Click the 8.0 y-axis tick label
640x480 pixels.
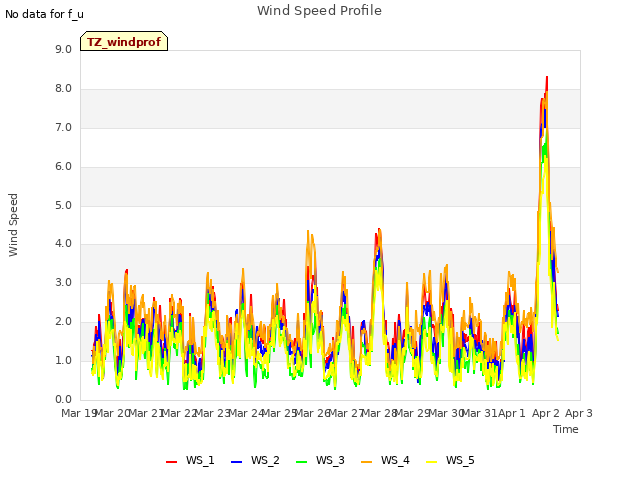[x=63, y=89]
